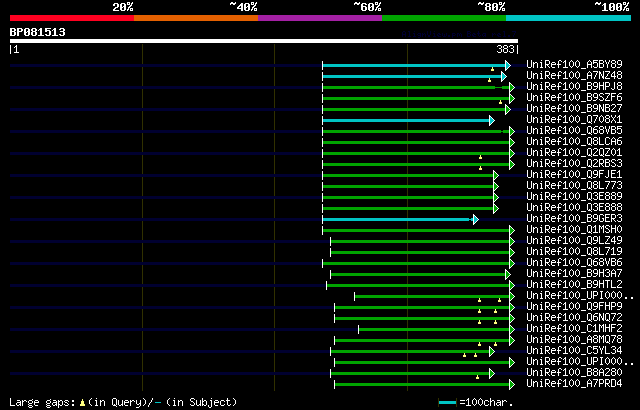Click the yellow gap marker under B9SZF6 bar
This screenshot has height=410, width=640.
tap(500, 102)
